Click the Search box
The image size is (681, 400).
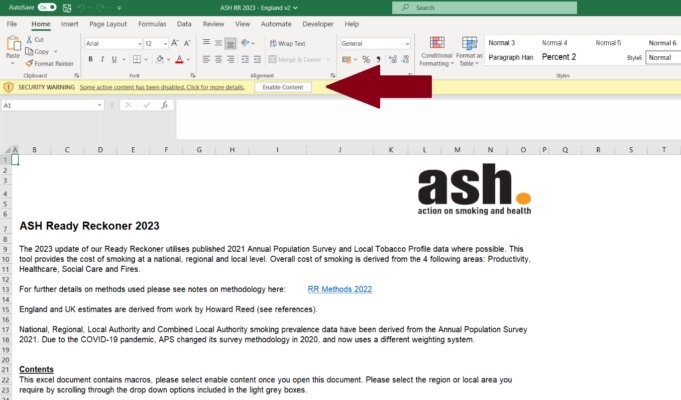click(484, 7)
